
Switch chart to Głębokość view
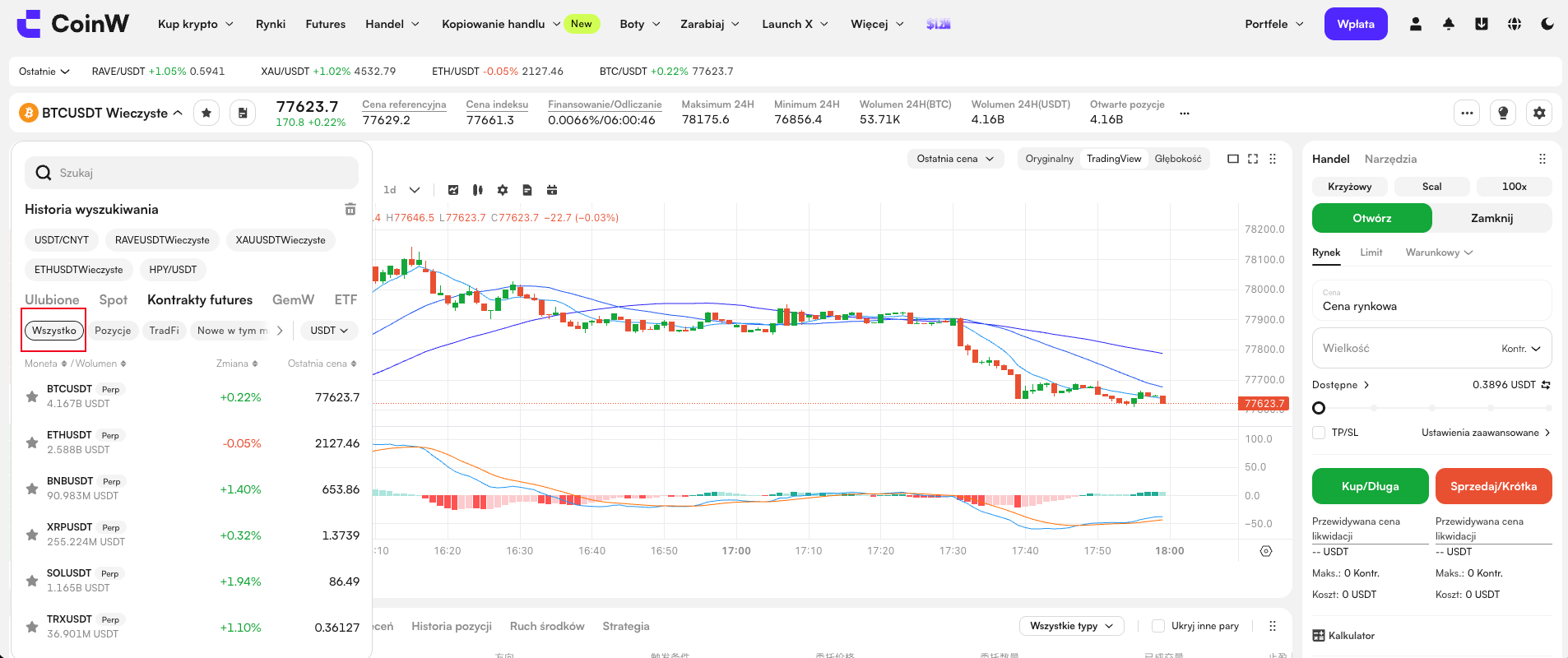click(x=1178, y=159)
